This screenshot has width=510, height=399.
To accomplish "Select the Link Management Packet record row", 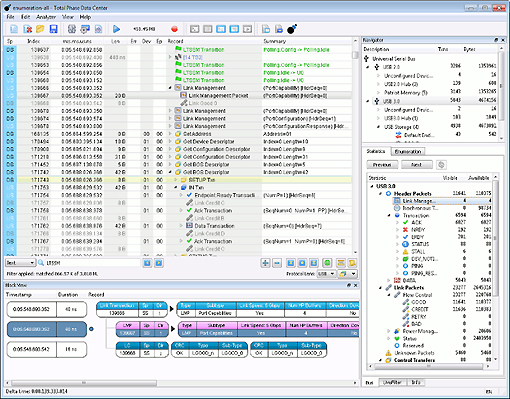I will point(178,96).
